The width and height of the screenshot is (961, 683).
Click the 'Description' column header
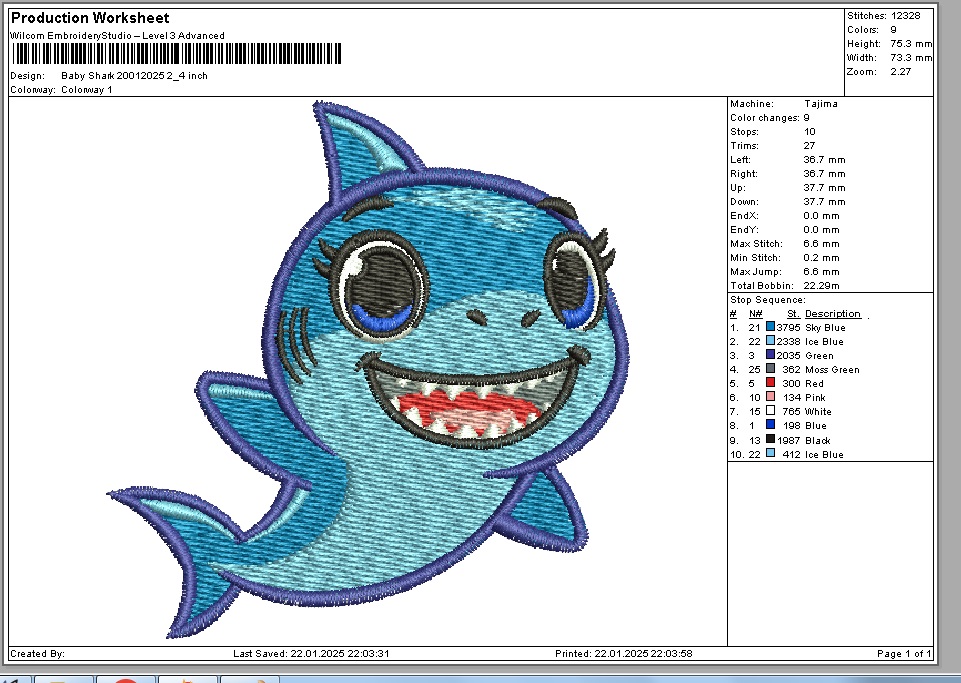point(833,314)
